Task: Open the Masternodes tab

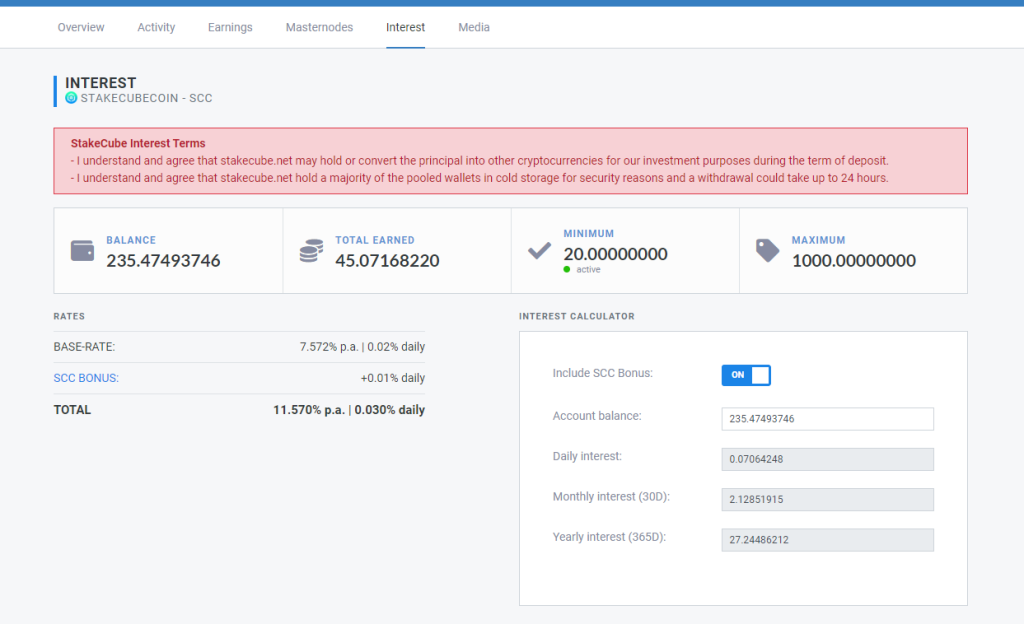Action: click(319, 27)
